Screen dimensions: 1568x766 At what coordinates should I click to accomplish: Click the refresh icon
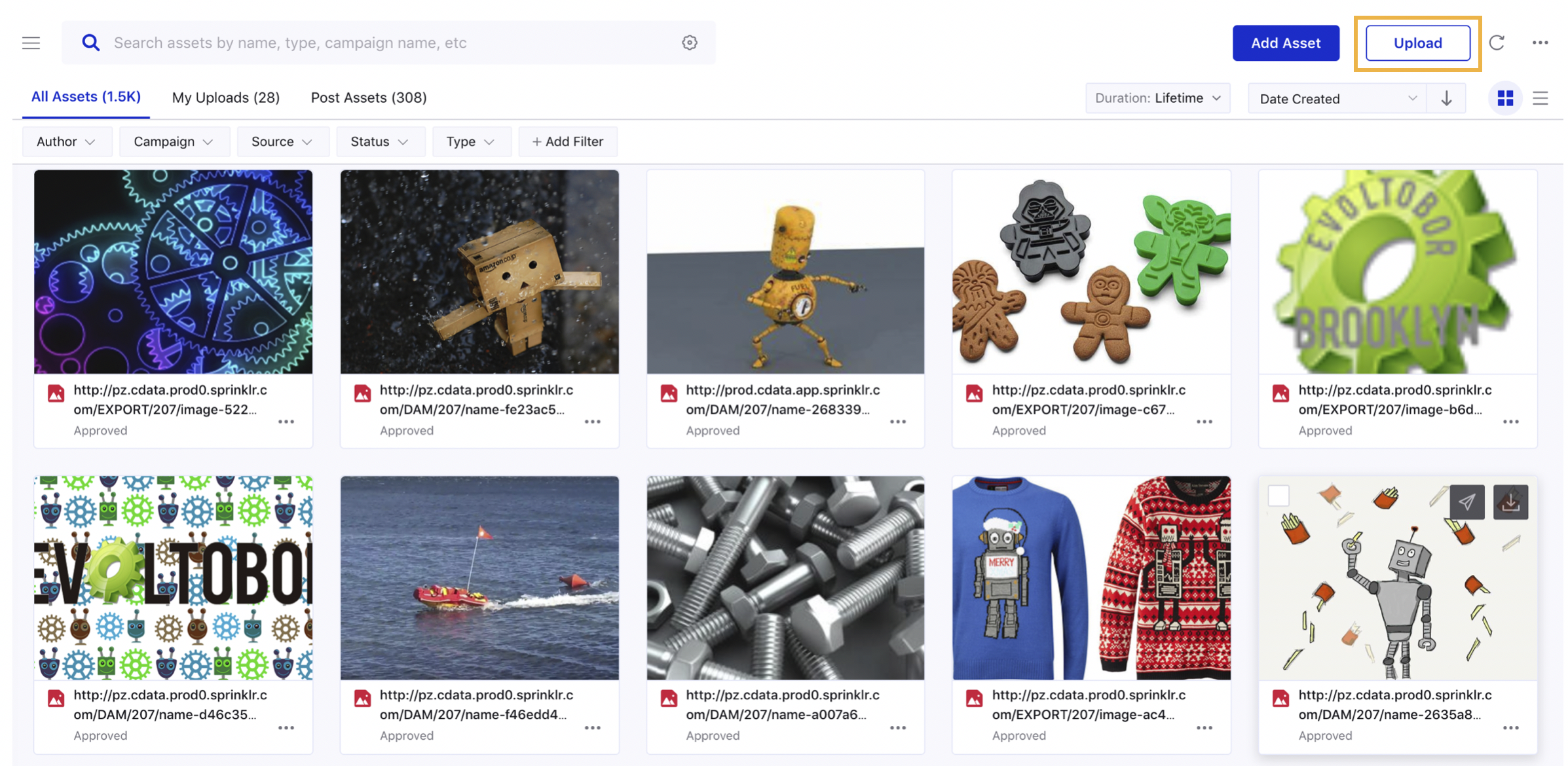coord(1497,42)
